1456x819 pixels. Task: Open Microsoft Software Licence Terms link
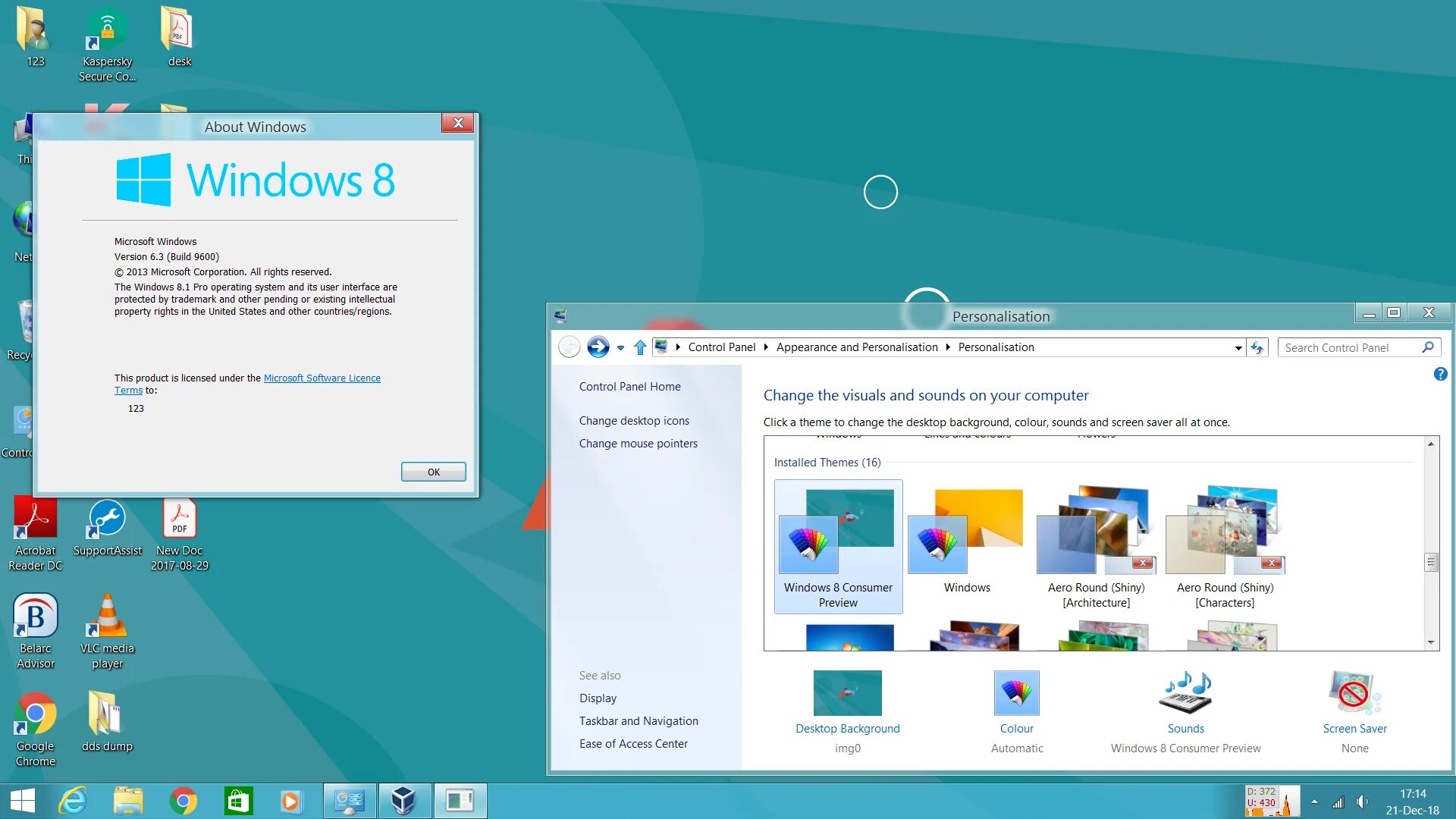322,378
